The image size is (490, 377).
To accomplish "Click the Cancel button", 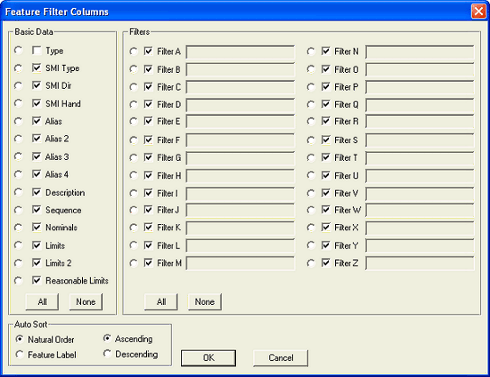I will click(x=280, y=358).
